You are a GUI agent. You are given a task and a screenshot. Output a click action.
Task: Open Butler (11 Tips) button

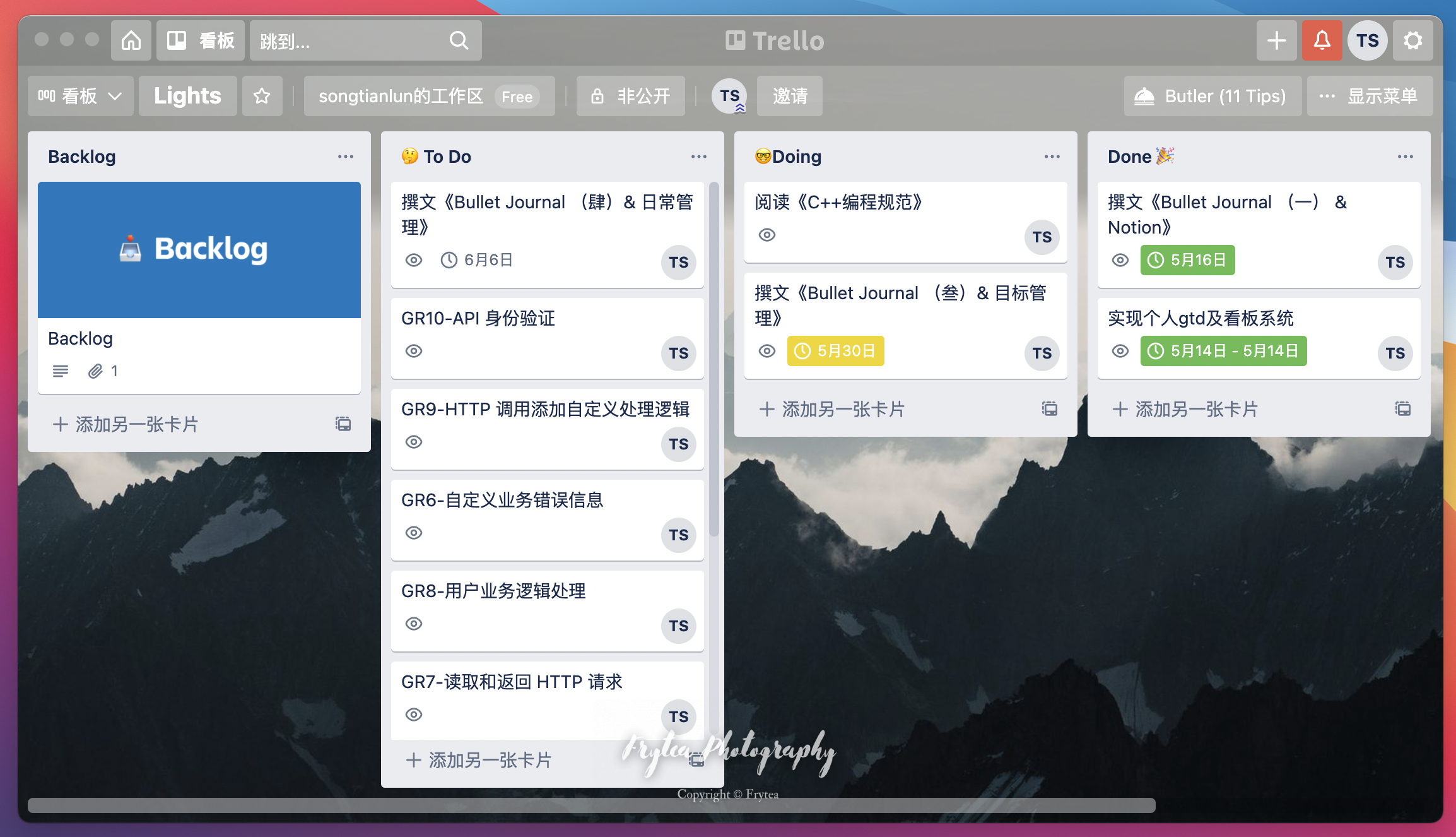[x=1212, y=96]
